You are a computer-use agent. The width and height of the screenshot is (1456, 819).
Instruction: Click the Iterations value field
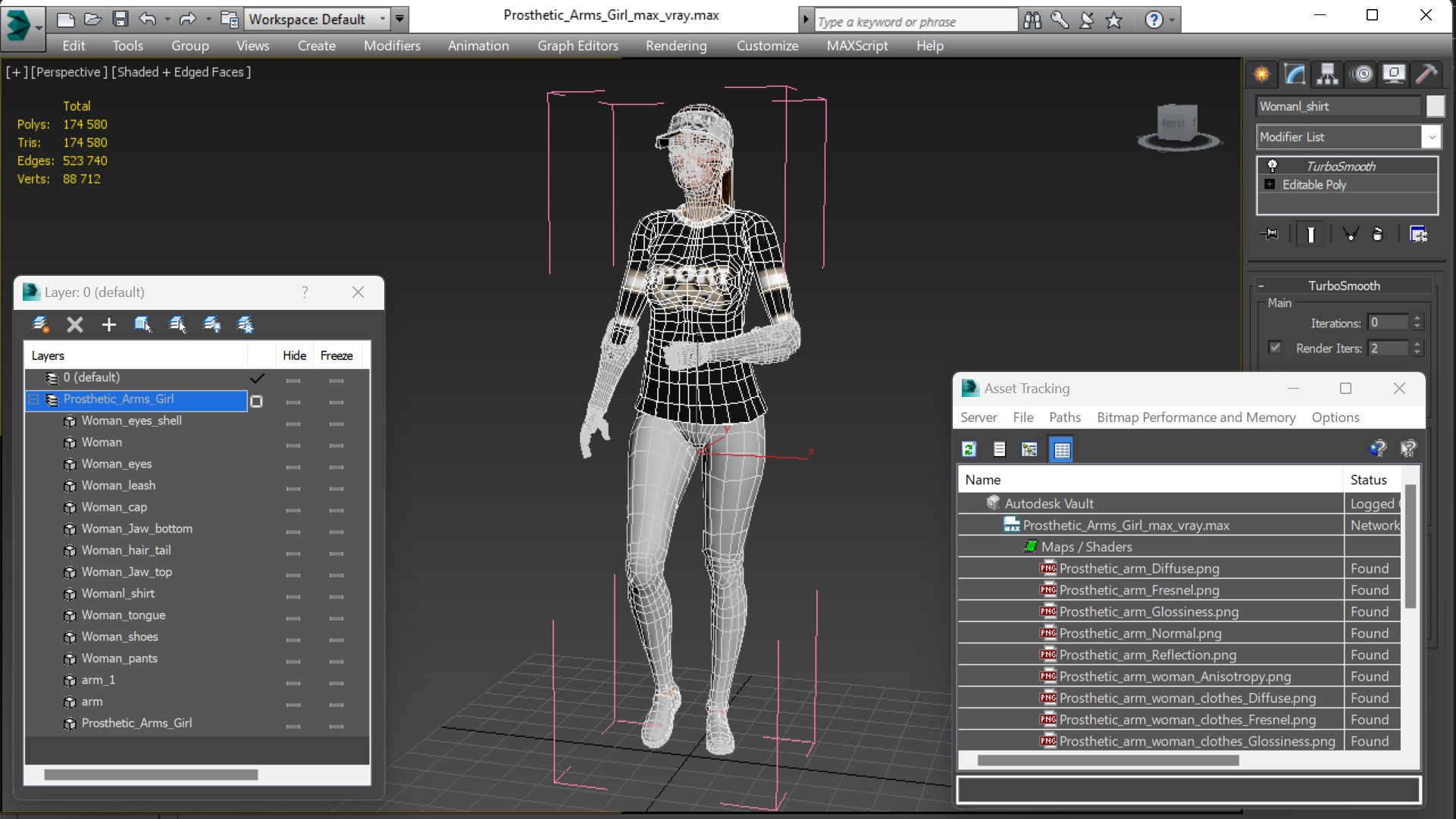click(1388, 323)
